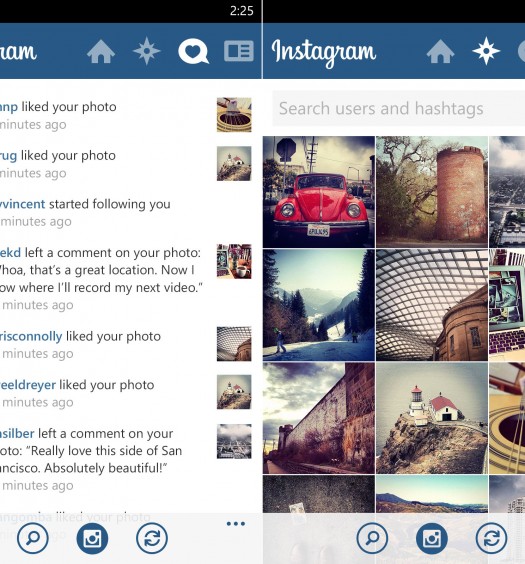Open the news feed list icon
The height and width of the screenshot is (564, 525).
(239, 51)
